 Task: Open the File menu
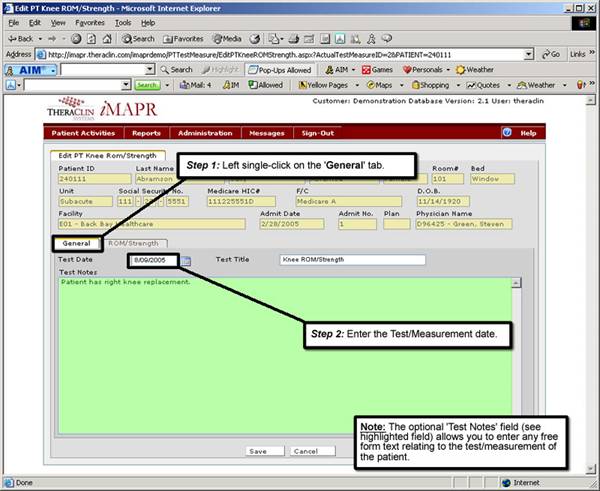point(13,23)
